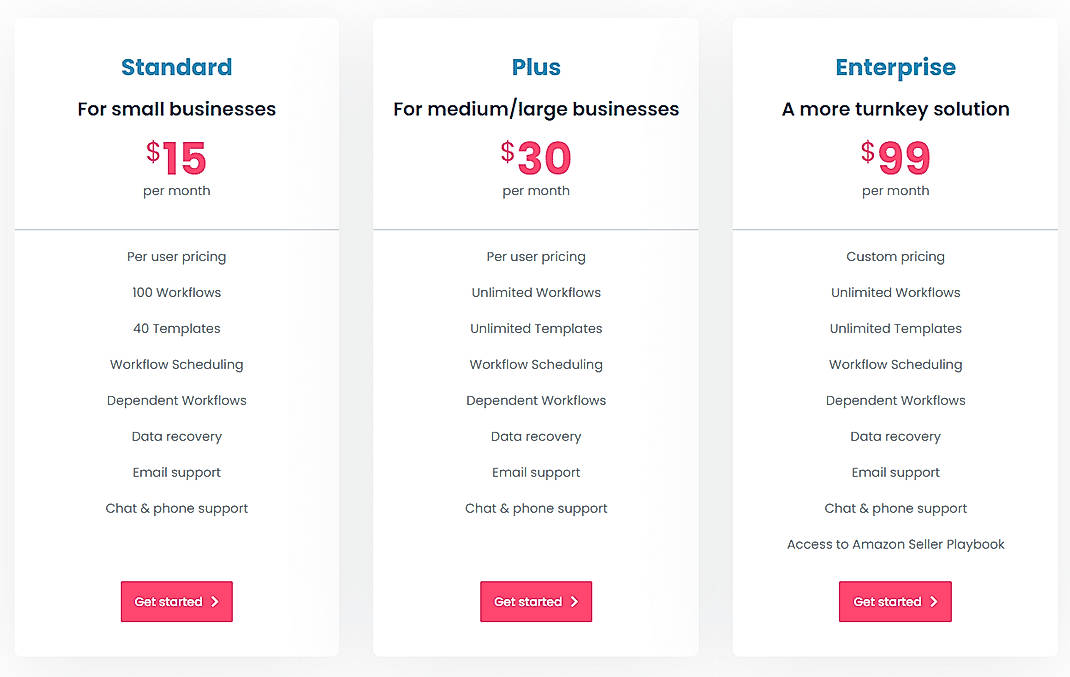Viewport: 1070px width, 677px height.
Task: Click the $99 price figure
Action: point(896,157)
